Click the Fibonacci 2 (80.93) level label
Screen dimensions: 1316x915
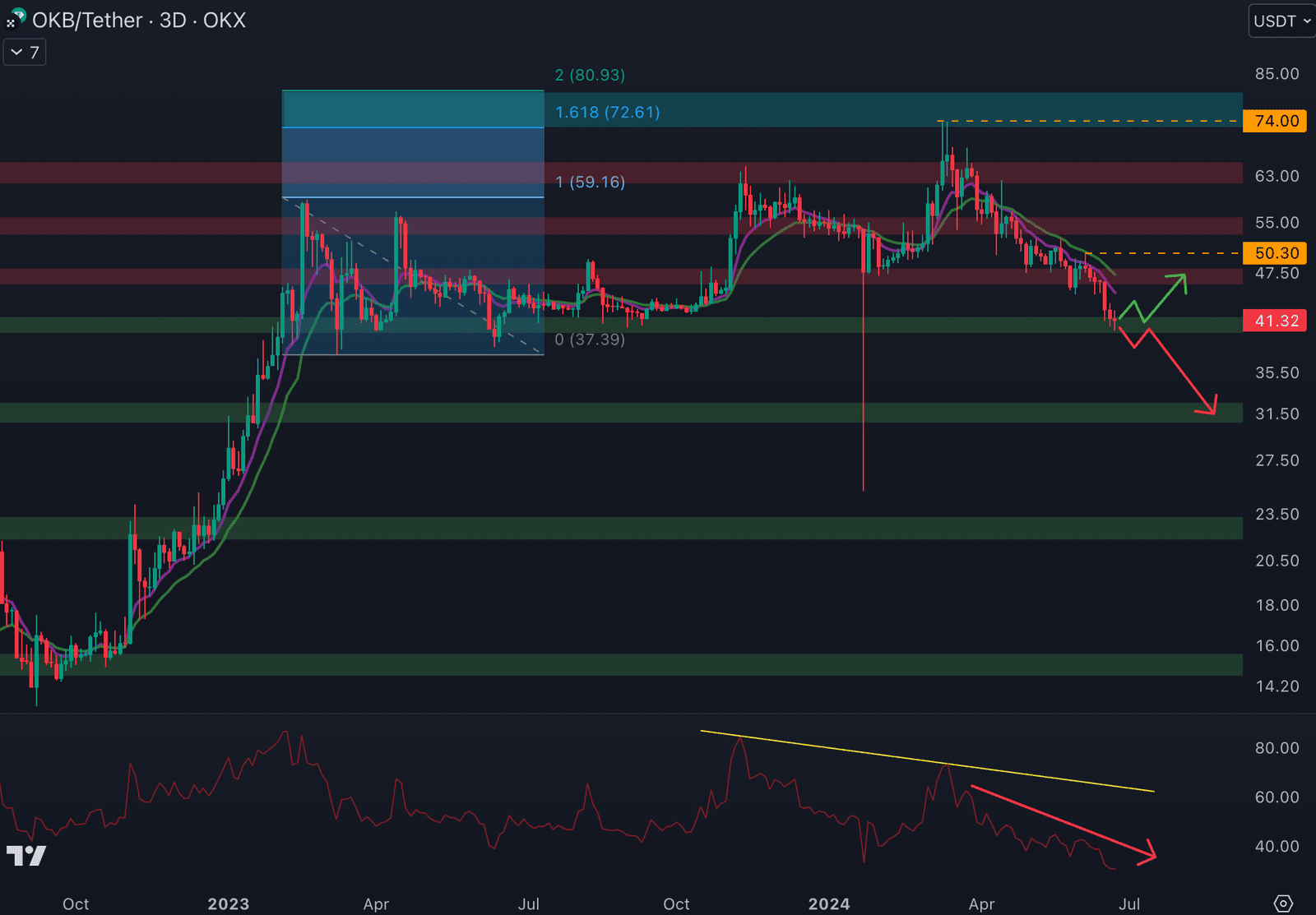pyautogui.click(x=590, y=75)
